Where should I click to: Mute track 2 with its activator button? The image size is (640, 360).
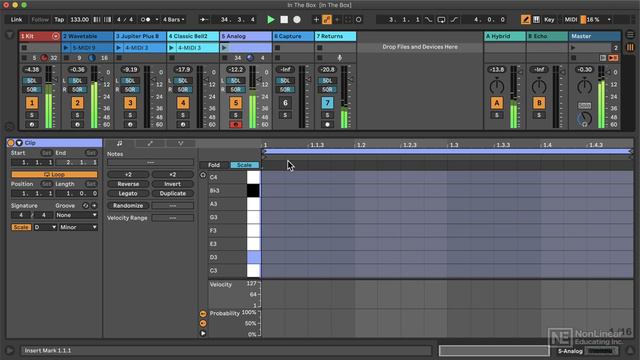[77, 103]
